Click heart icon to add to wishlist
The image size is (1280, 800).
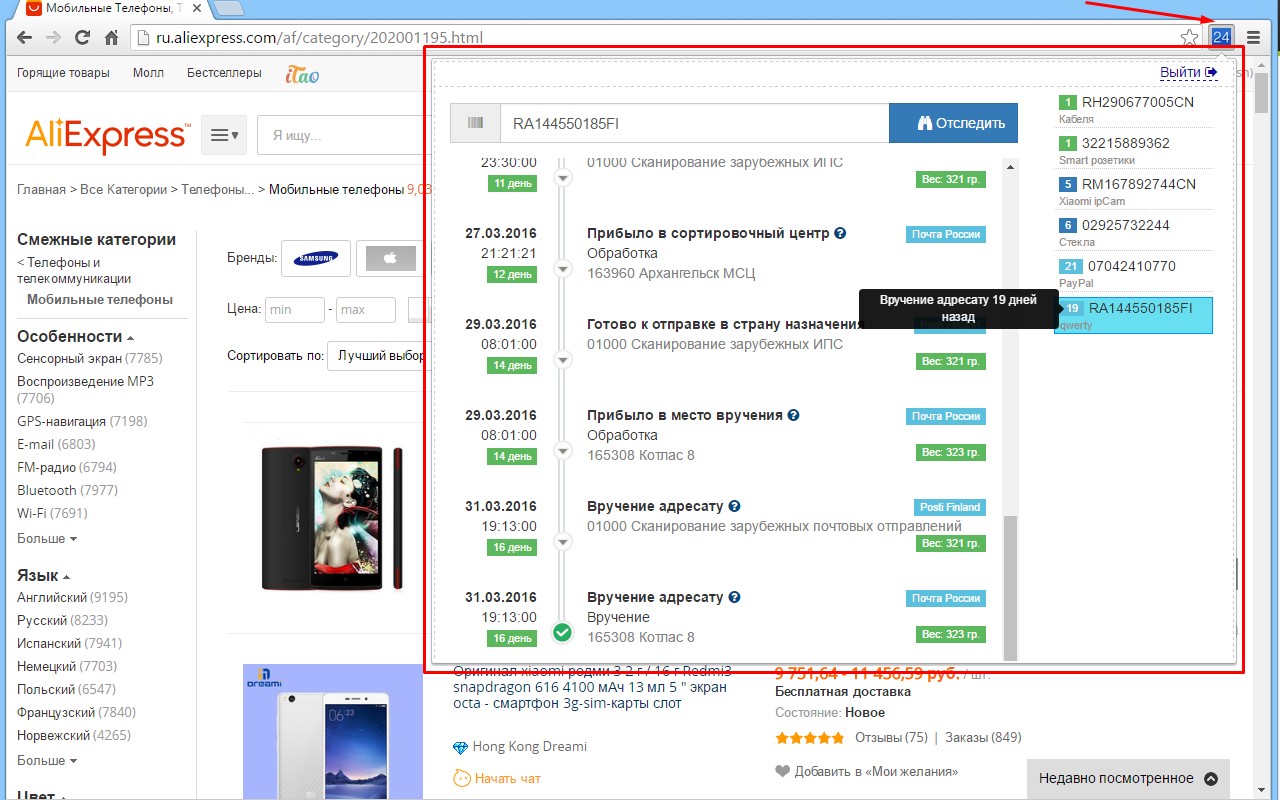point(783,771)
